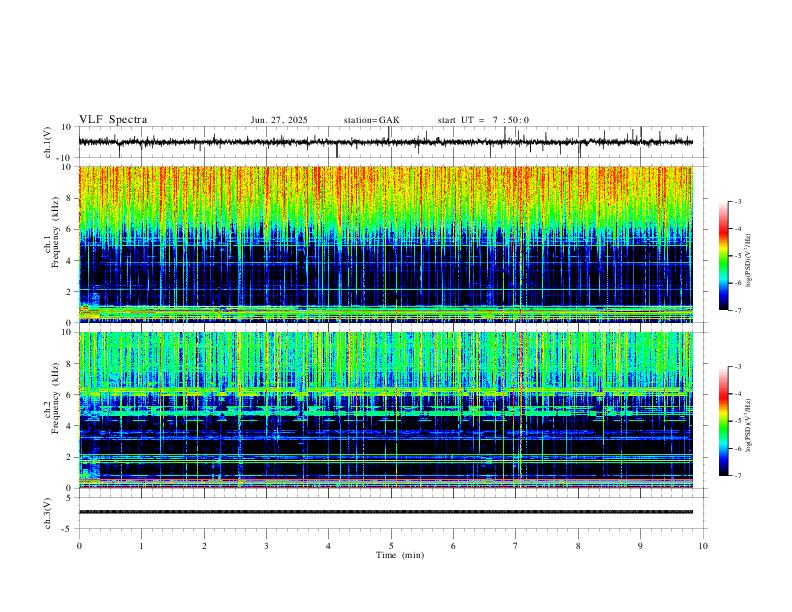Click the ch.2 spectrogram color scale bar

[x=723, y=421]
